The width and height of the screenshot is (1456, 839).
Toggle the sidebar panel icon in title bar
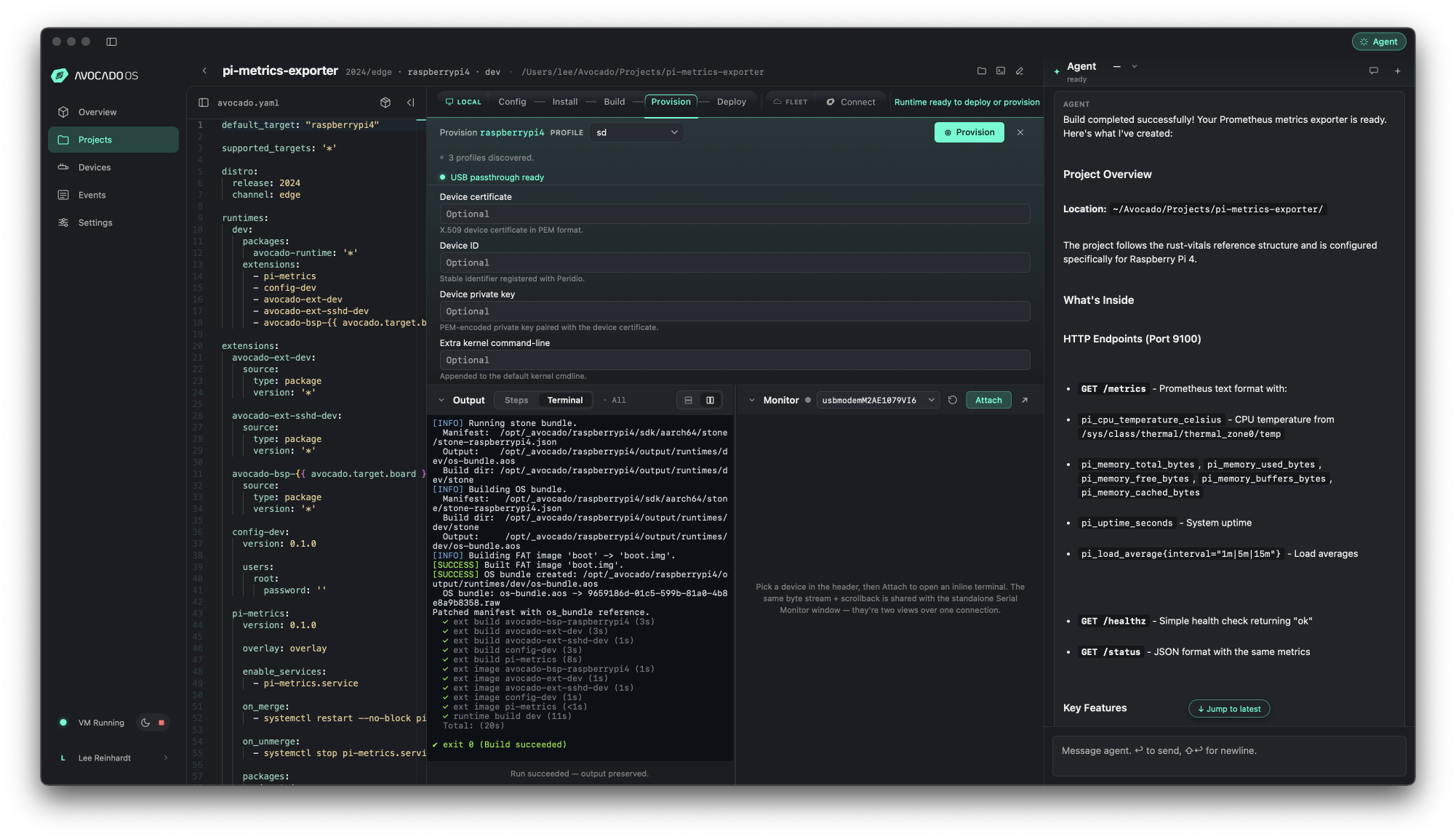tap(111, 41)
